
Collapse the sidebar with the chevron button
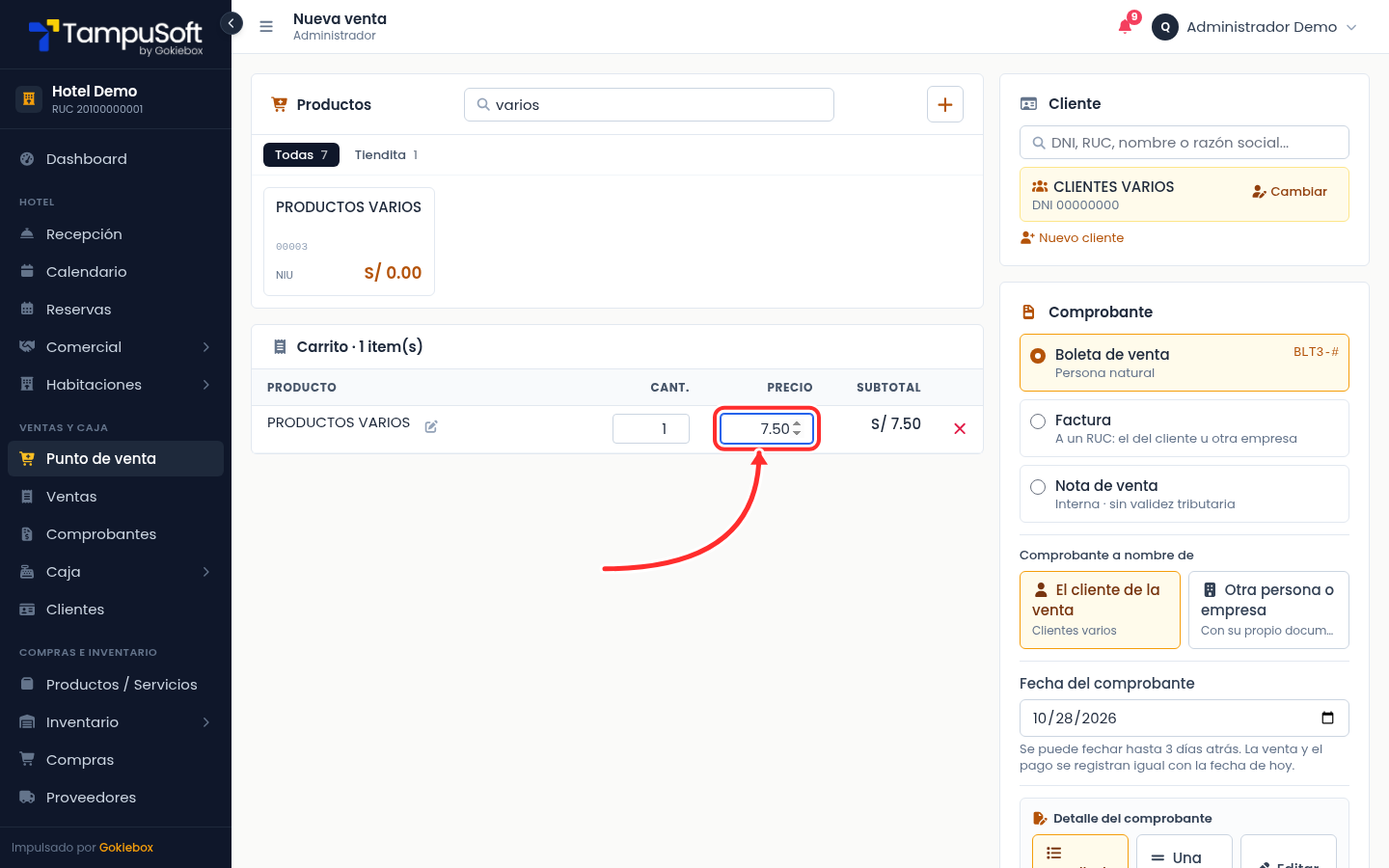tap(231, 23)
